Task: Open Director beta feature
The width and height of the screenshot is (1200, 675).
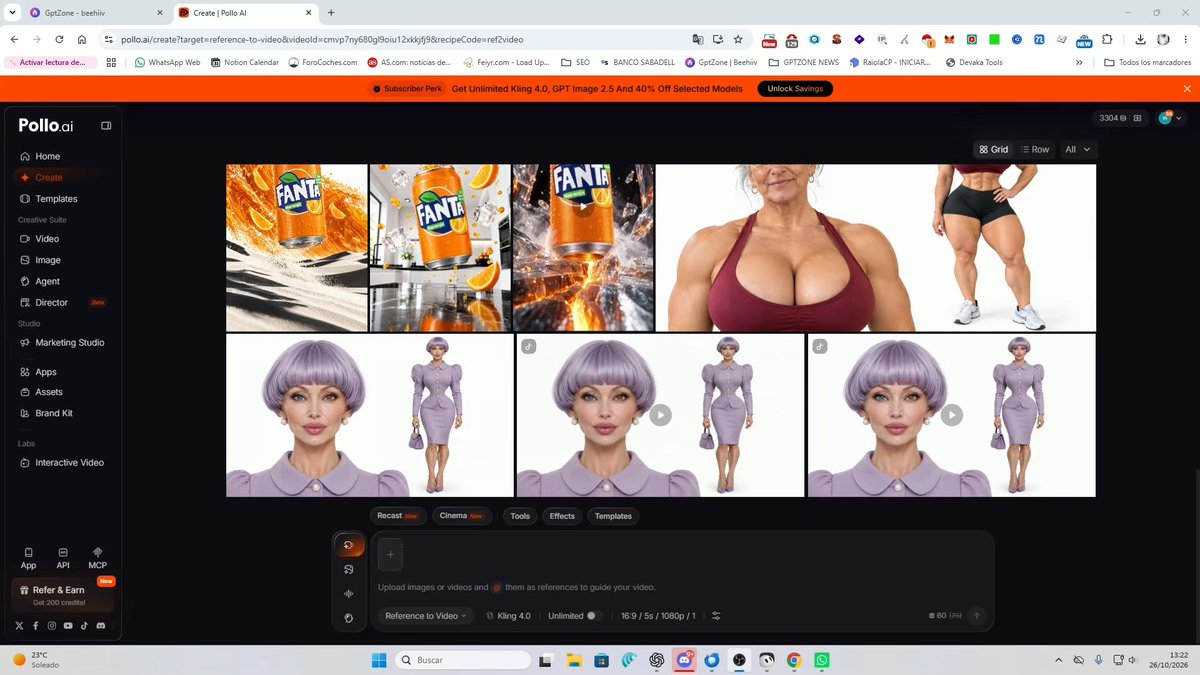Action: coord(61,303)
